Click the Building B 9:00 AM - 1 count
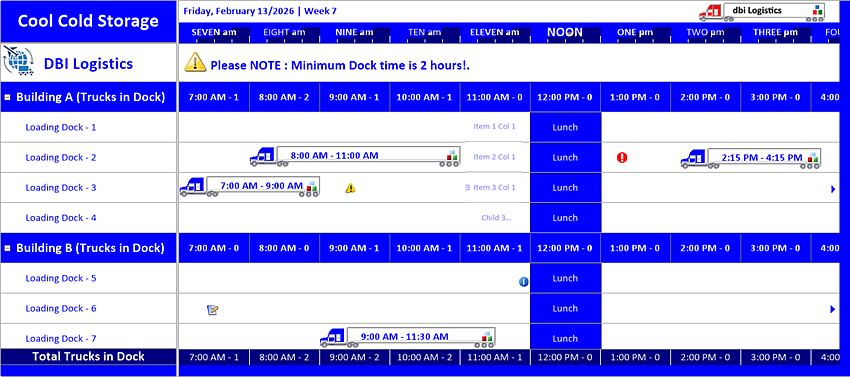Screen dimensions: 850x377 click(355, 248)
